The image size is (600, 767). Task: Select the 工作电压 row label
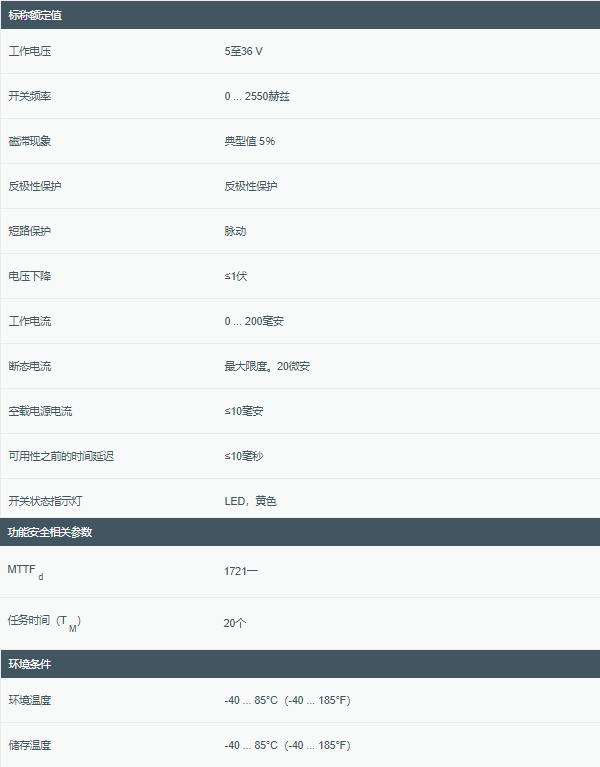coord(29,51)
